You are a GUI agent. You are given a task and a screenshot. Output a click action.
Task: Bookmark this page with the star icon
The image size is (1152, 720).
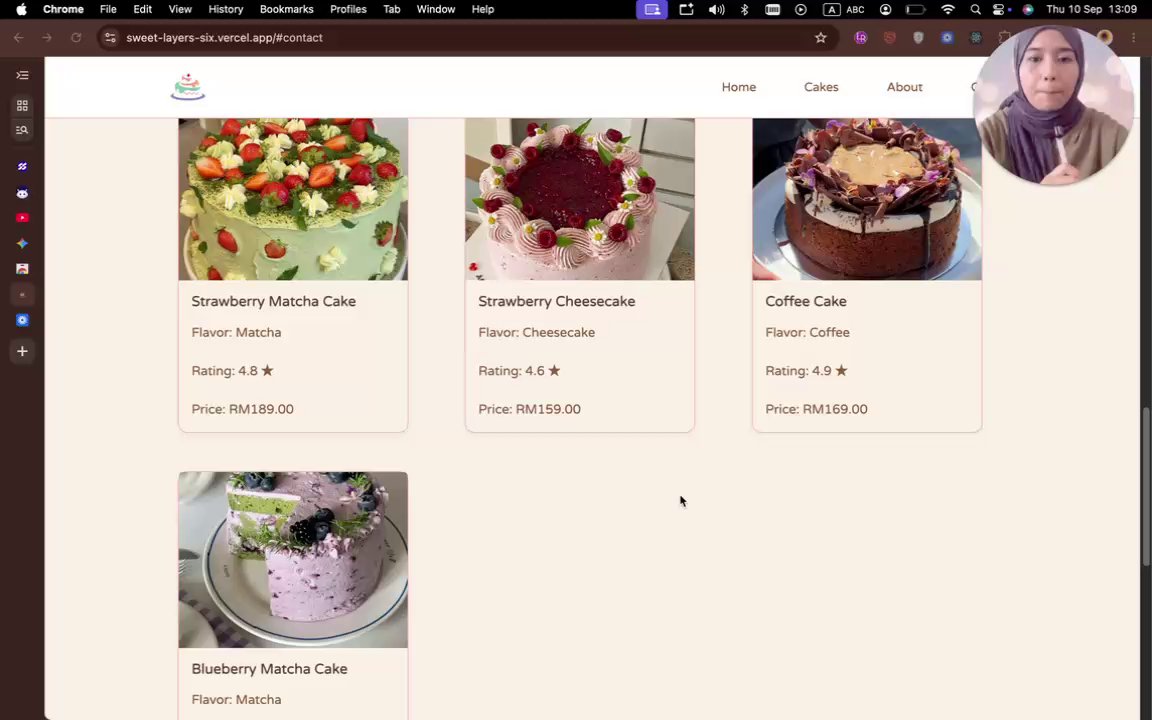click(821, 37)
